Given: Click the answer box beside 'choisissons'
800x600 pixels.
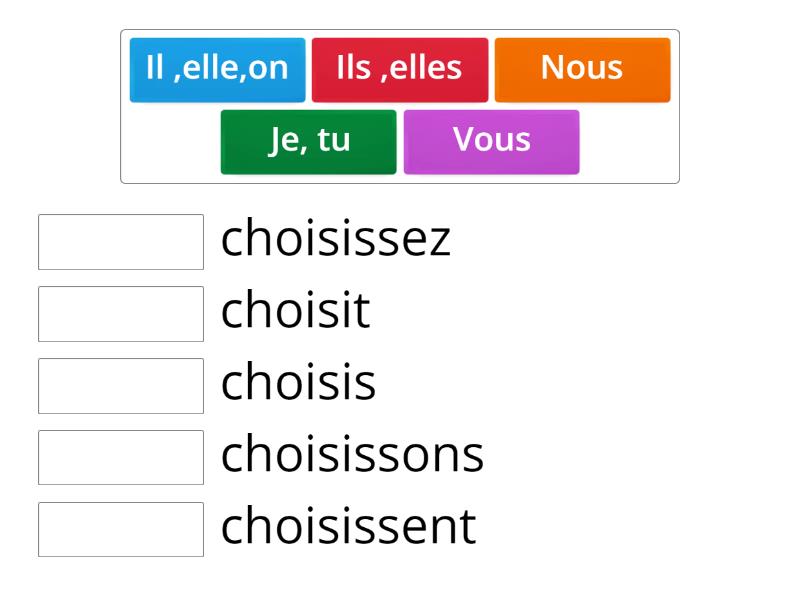Looking at the screenshot, I should [120, 457].
